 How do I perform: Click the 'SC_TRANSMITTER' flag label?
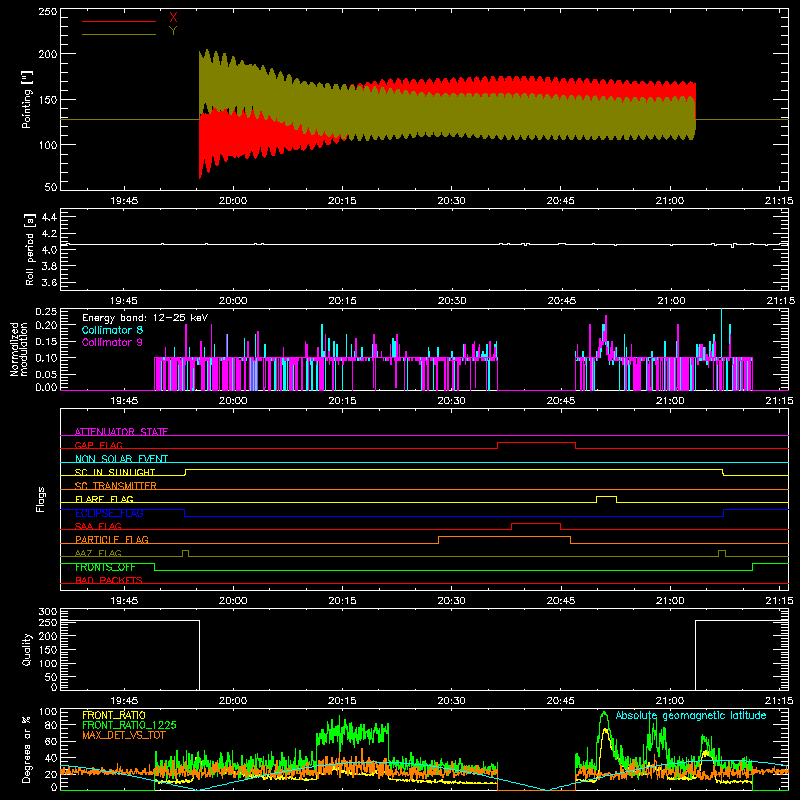point(115,486)
